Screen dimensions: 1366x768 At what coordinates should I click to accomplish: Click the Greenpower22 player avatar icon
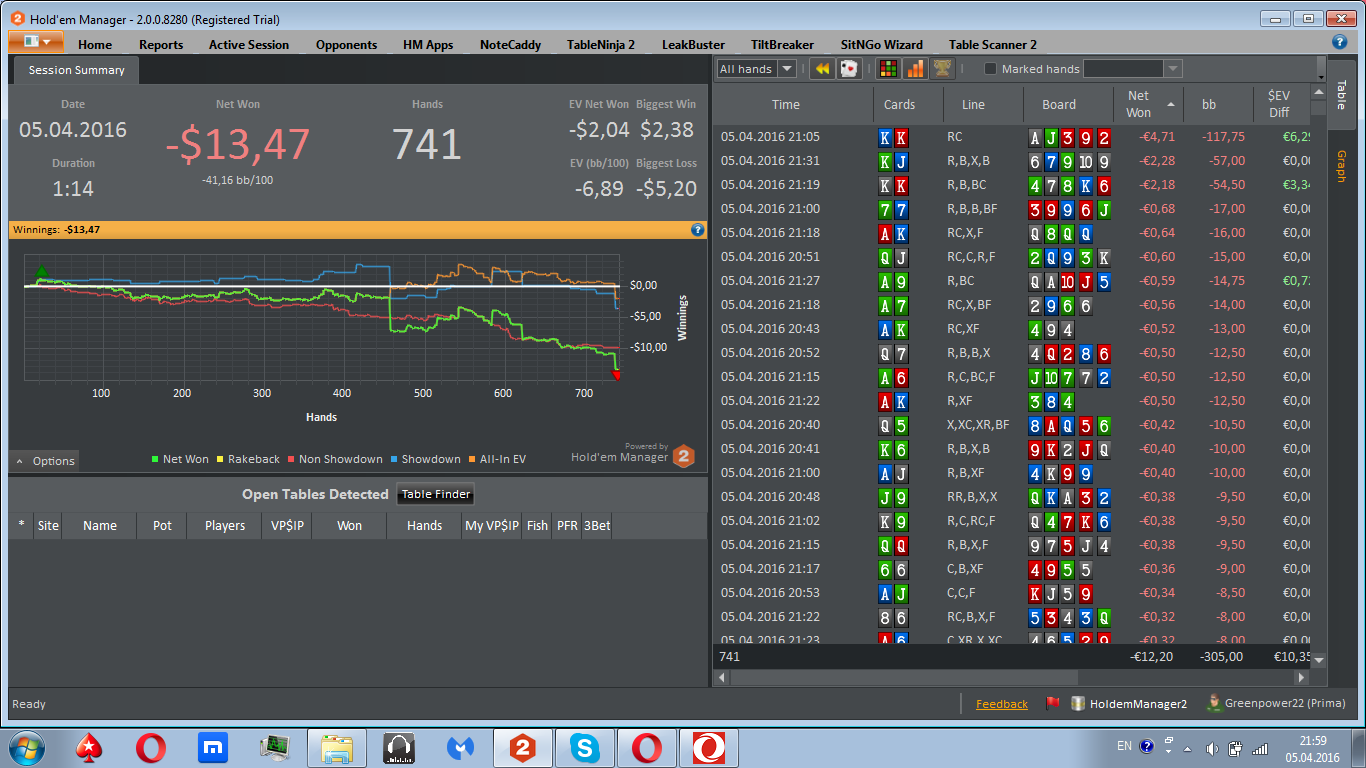point(1214,703)
